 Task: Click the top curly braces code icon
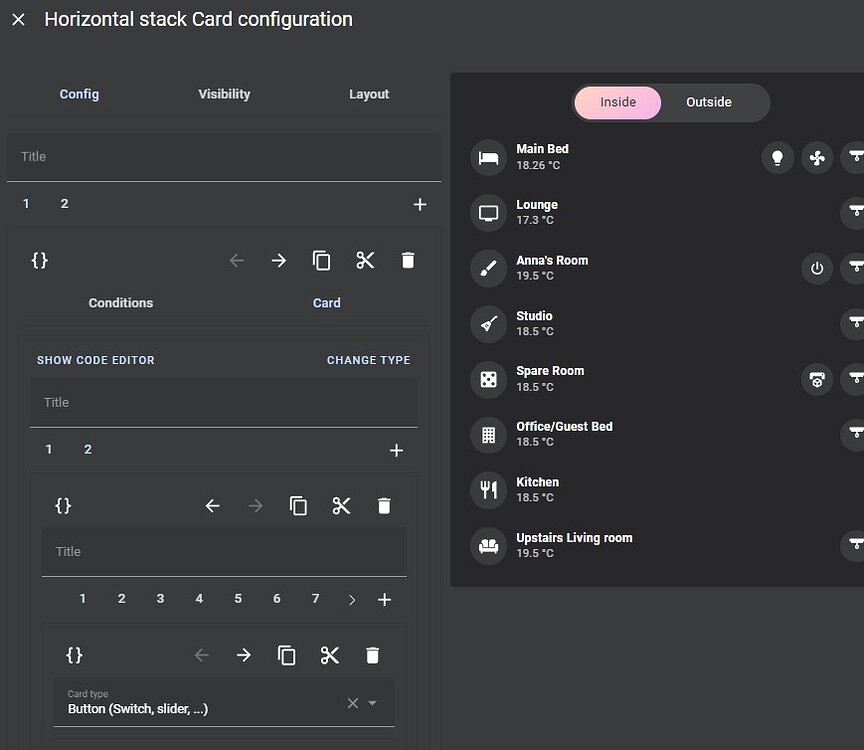pos(40,260)
